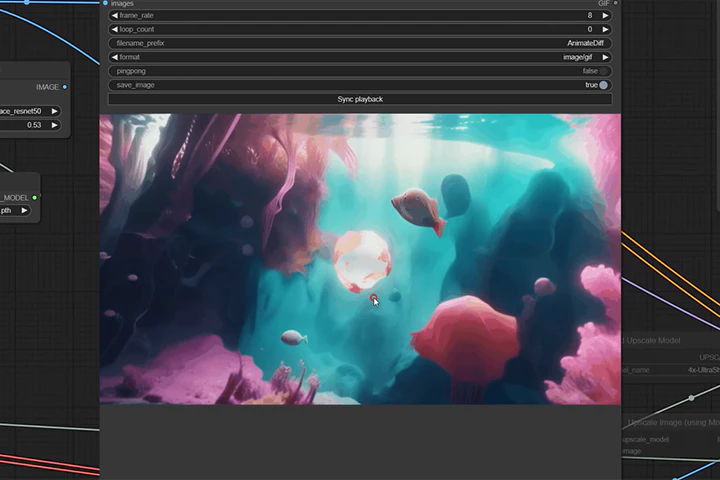Screen dimensions: 720x480
Task: Open the 4x-Ultra model name selector
Action: (x=670, y=370)
